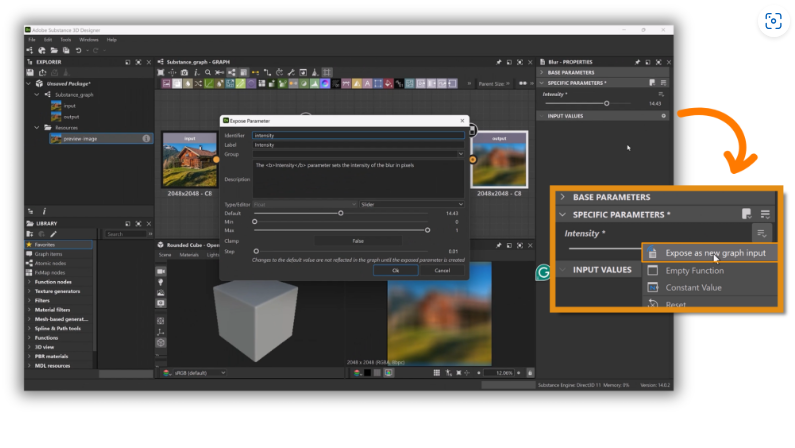
Task: Toggle the Clamp False button
Action: (x=358, y=241)
